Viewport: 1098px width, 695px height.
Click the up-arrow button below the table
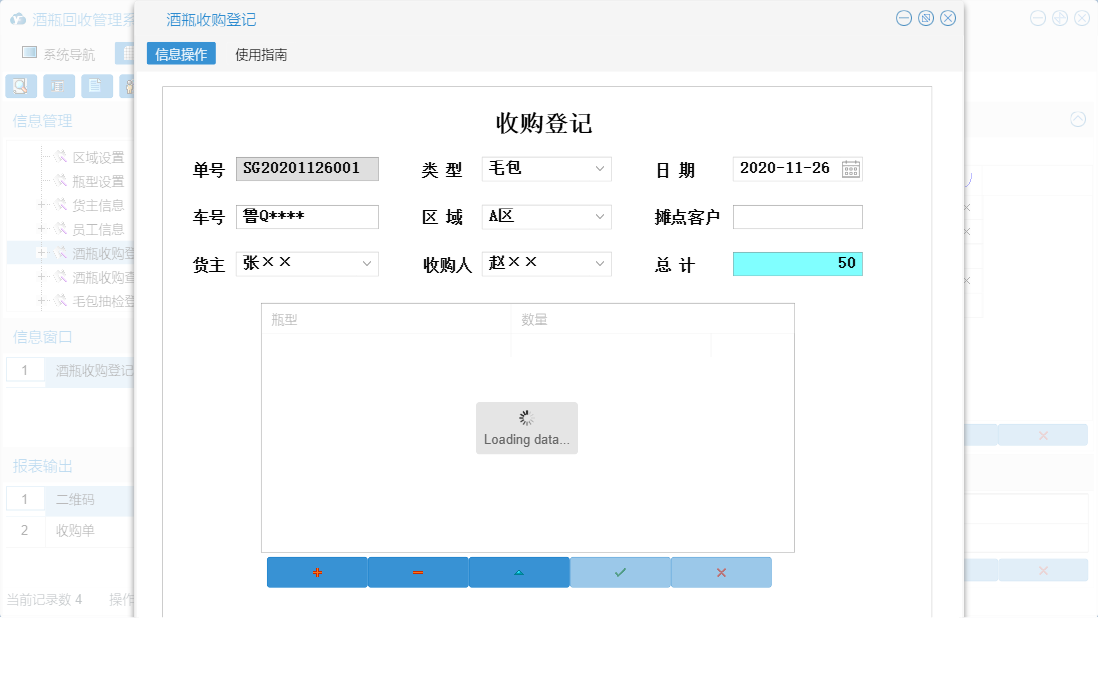coord(519,571)
